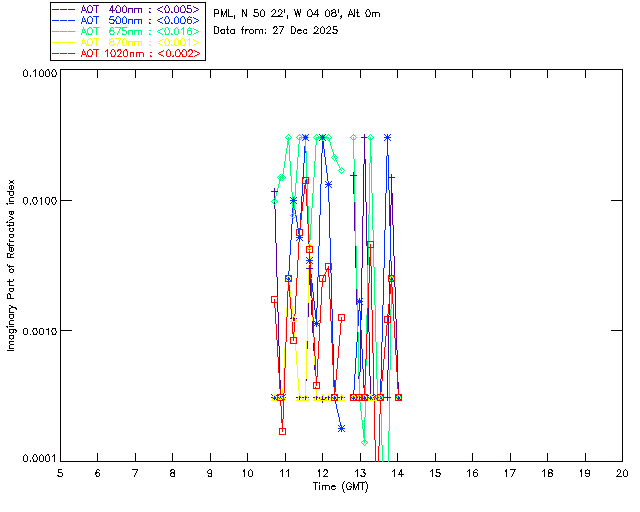
Task: Click the AOT 500nm legend entry
Action: [x=127, y=20]
